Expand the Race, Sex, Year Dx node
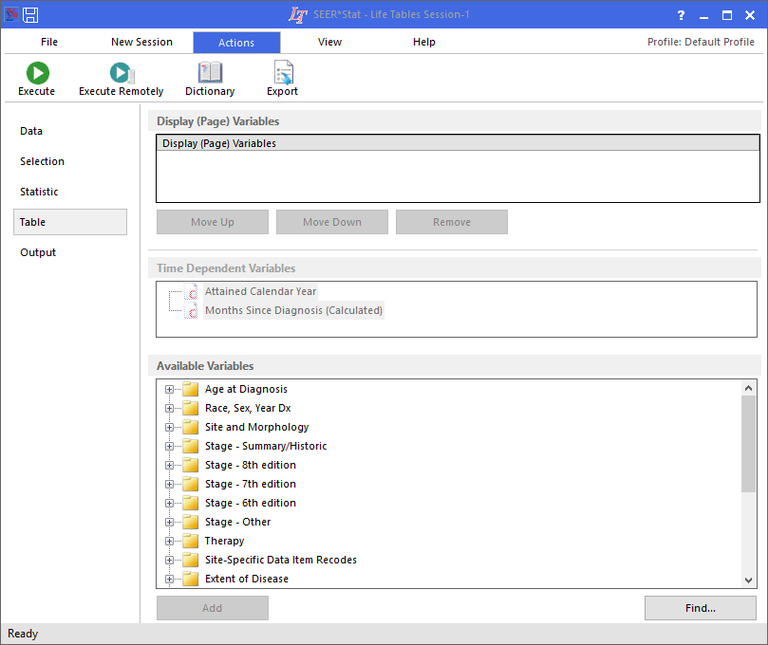The height and width of the screenshot is (645, 768). pyautogui.click(x=169, y=409)
